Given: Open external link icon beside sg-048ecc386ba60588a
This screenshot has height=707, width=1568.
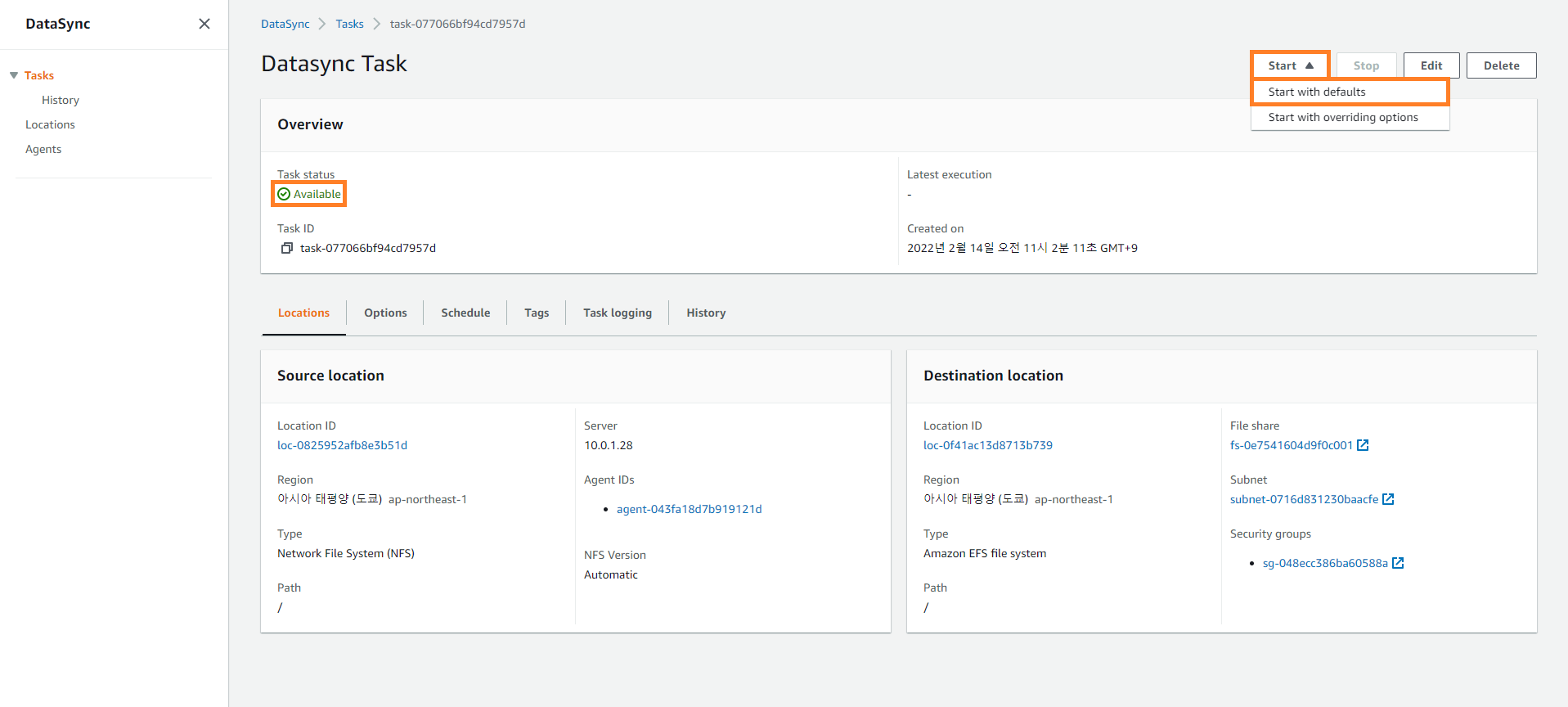Looking at the screenshot, I should click(1398, 563).
